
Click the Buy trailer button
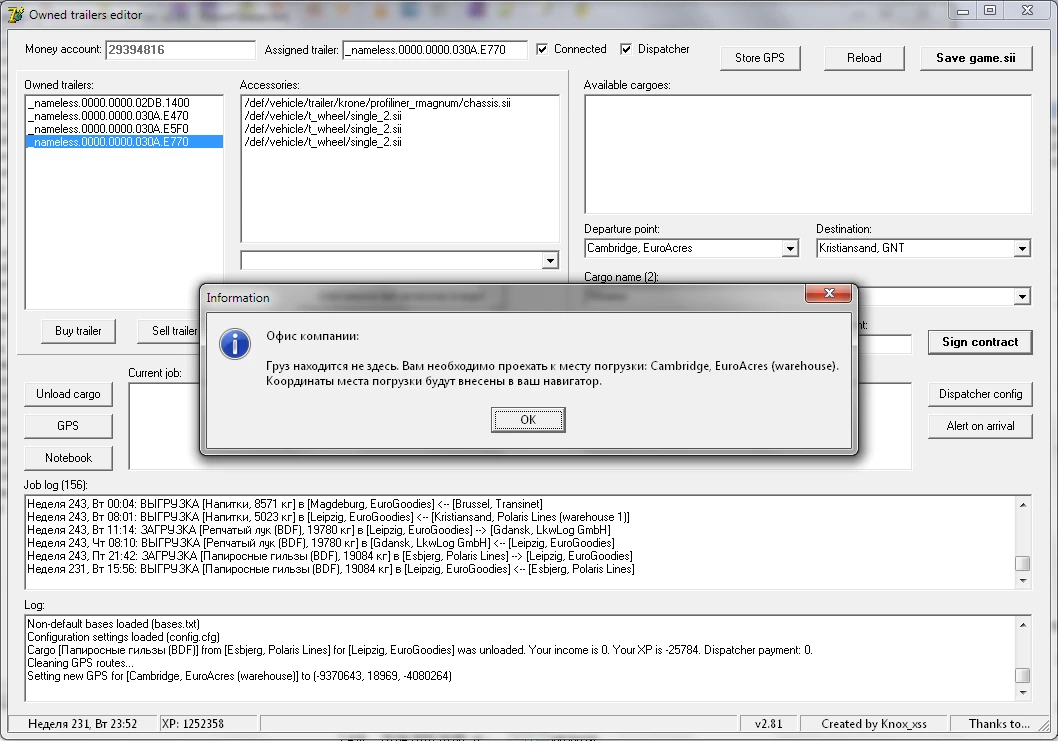click(78, 331)
